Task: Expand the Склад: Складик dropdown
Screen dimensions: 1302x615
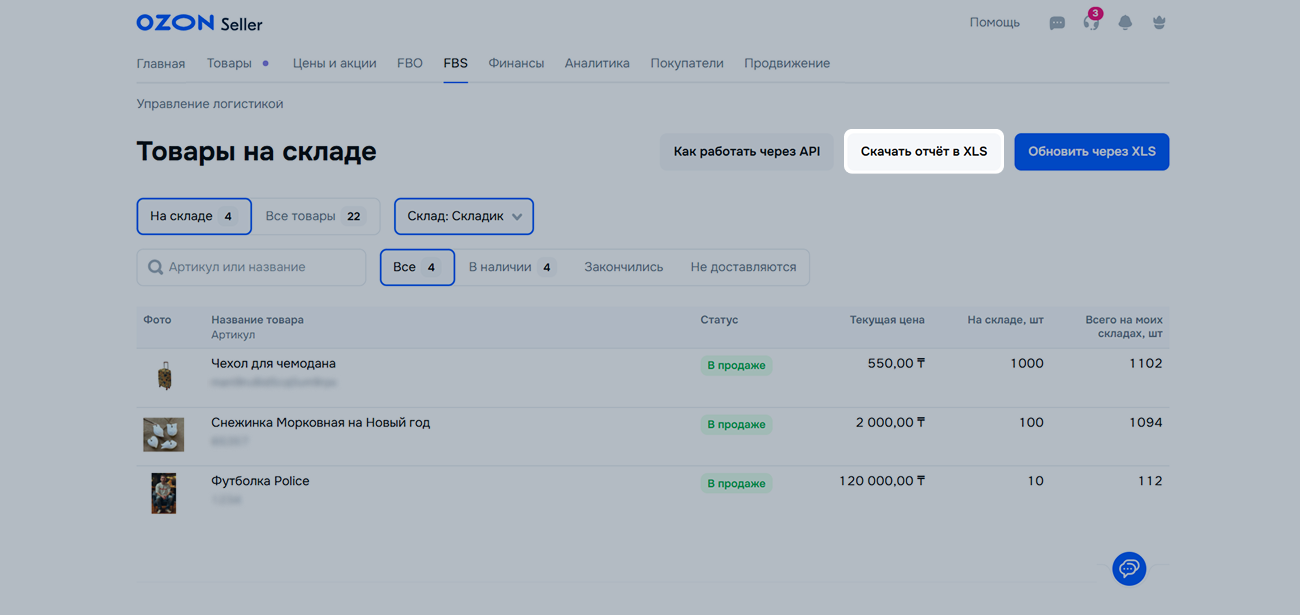Action: tap(464, 216)
